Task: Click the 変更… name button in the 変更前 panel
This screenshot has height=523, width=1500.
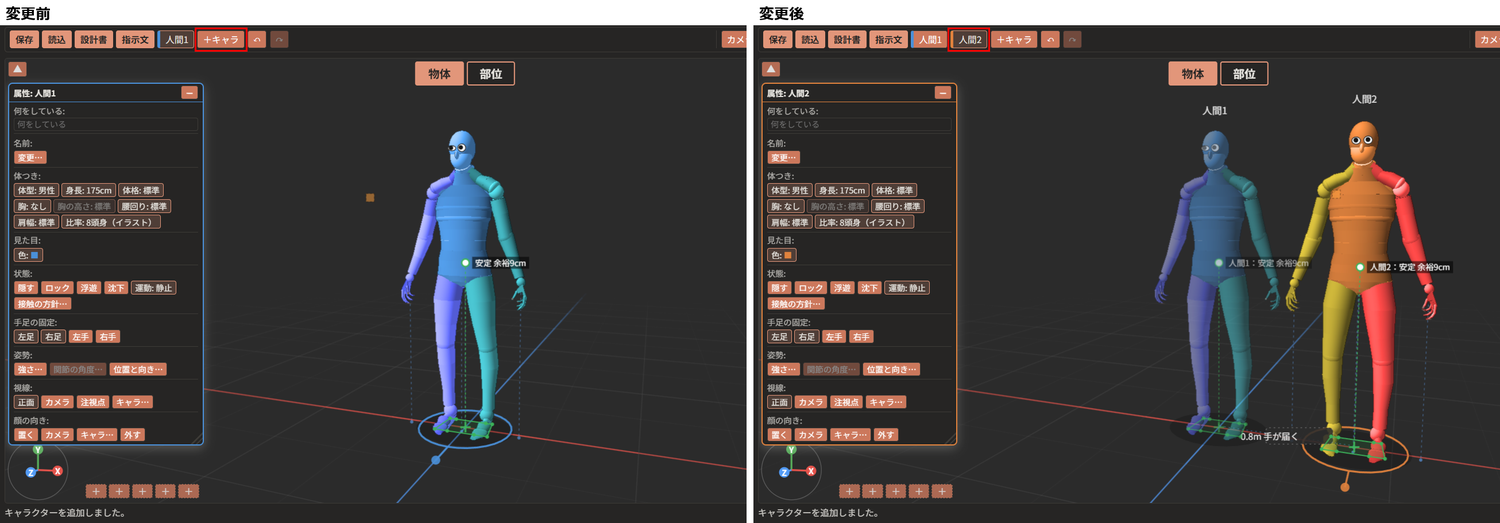Action: (30, 157)
